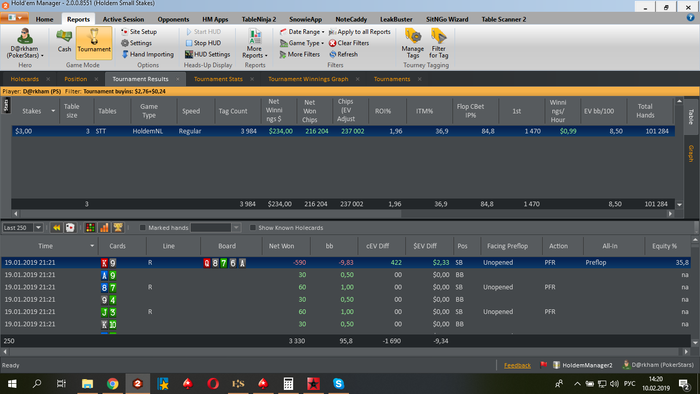Open Skype from taskbar

coord(338,383)
